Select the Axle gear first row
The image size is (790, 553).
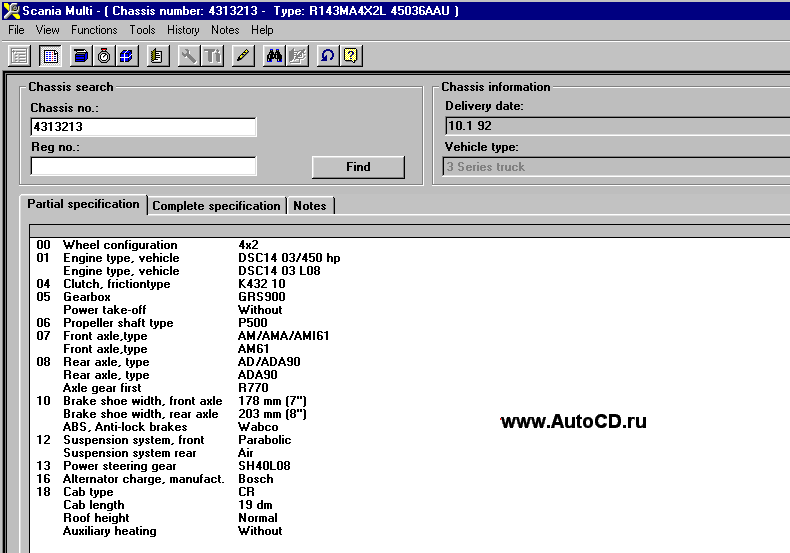411,388
